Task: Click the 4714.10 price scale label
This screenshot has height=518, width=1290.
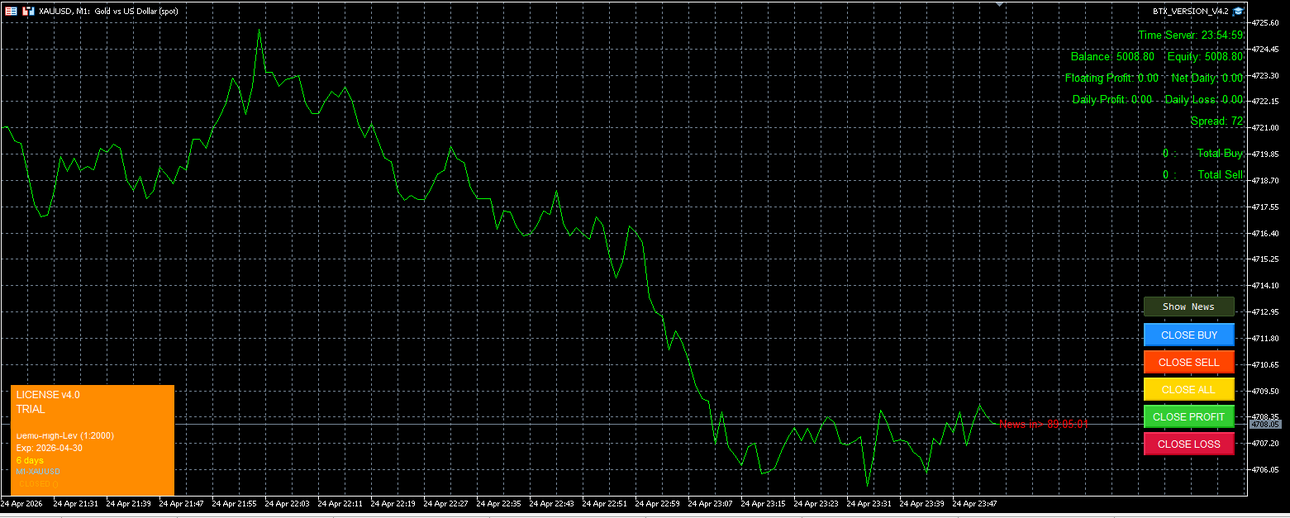Action: click(x=1264, y=285)
